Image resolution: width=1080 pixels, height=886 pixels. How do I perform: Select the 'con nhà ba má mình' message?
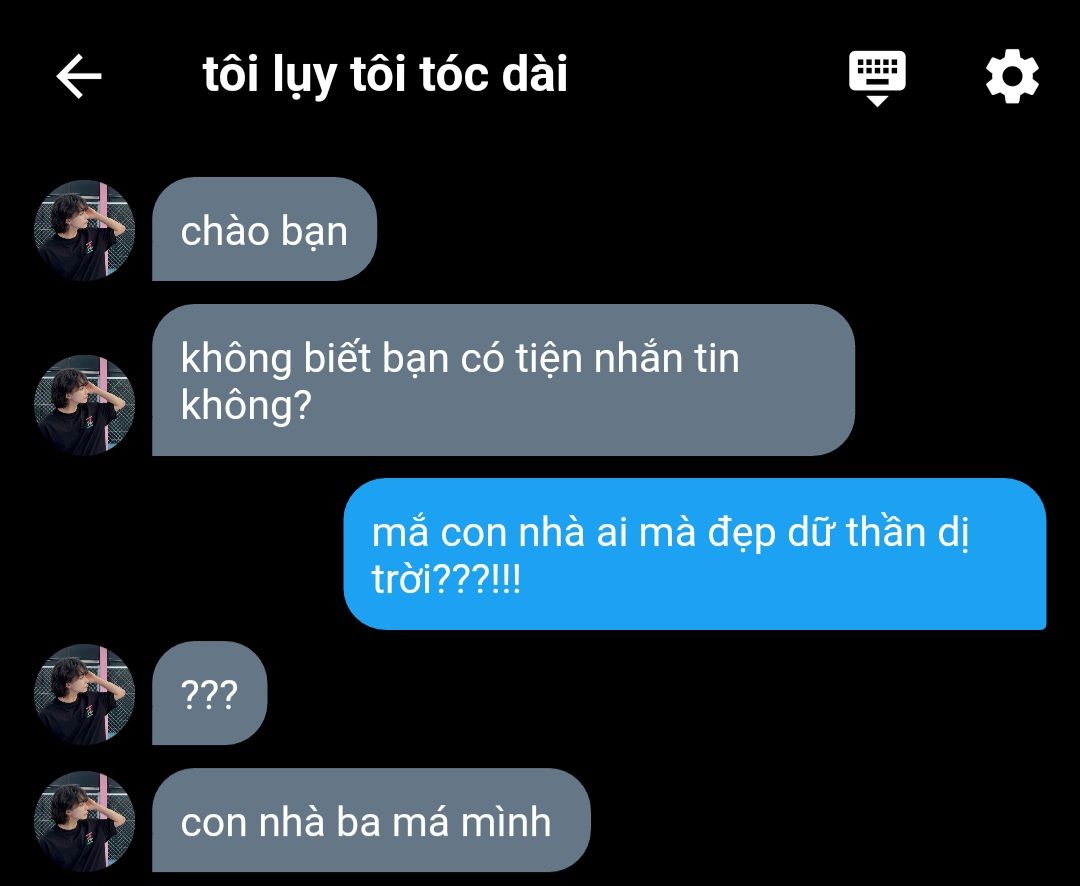371,820
